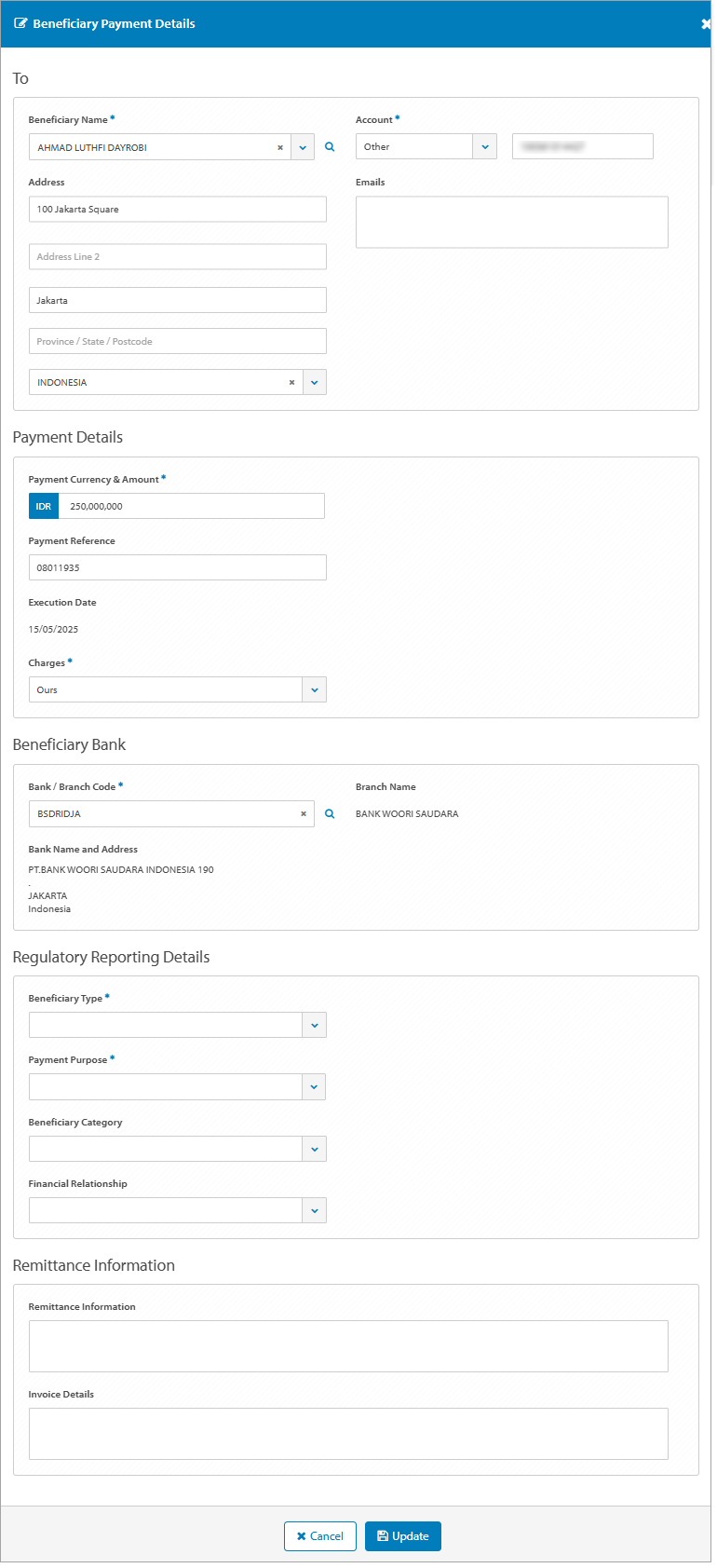Click the save icon inside the Update button

tap(383, 1536)
